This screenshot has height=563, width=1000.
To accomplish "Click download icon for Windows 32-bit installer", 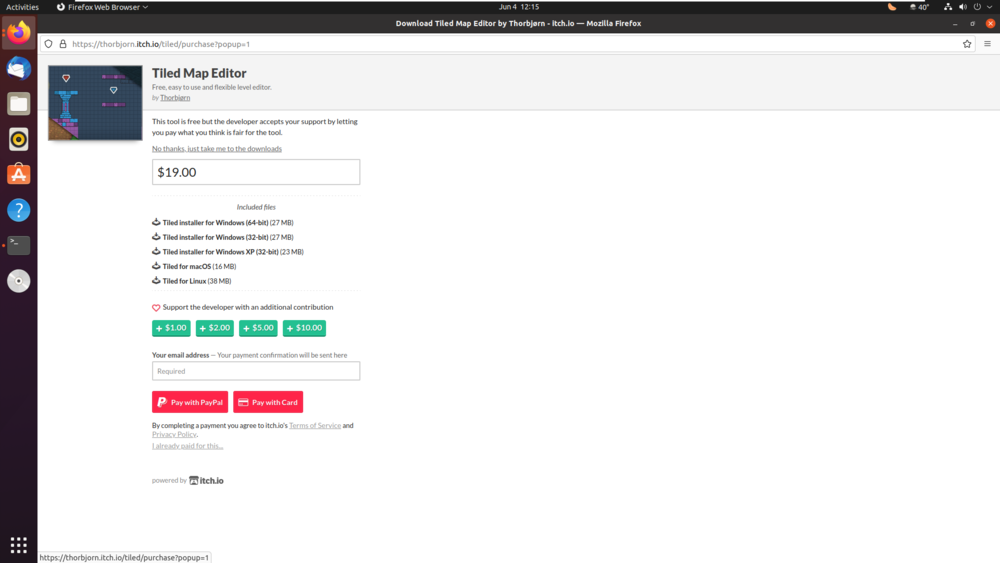I will tap(156, 237).
